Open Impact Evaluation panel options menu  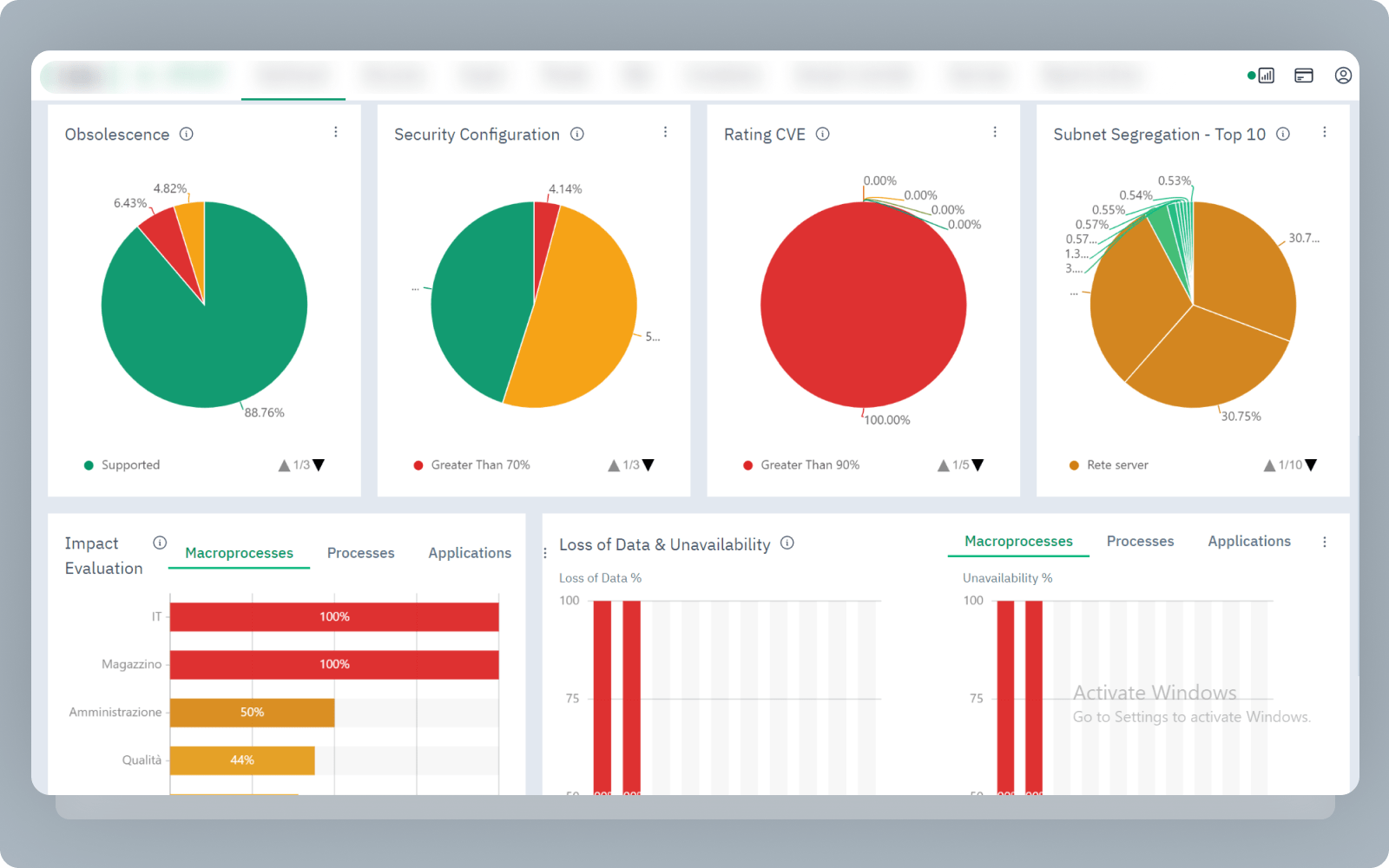(545, 553)
